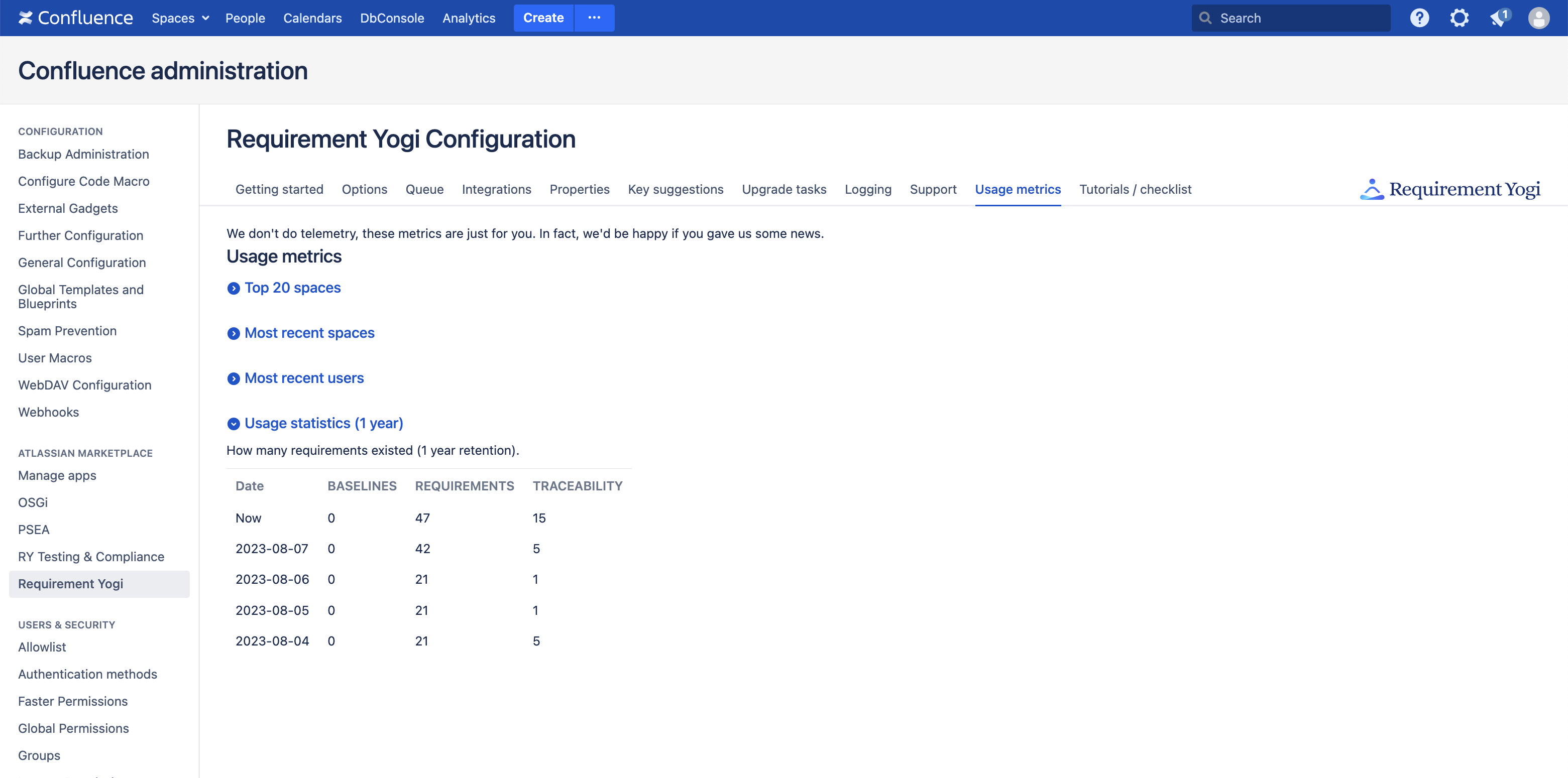Open Manage apps in sidebar
Viewport: 1568px width, 778px height.
tap(57, 475)
